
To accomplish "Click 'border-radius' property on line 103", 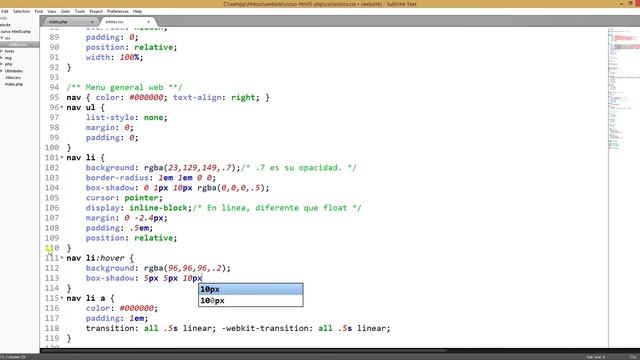I will [117, 178].
